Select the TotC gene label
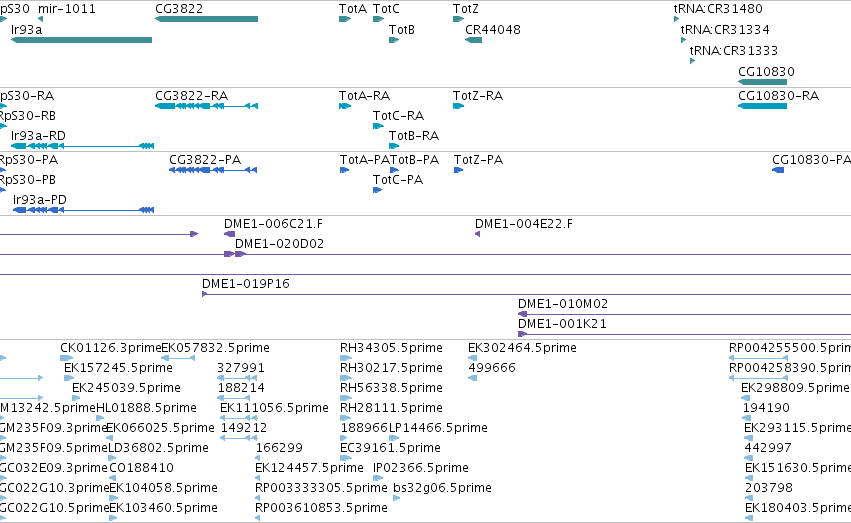 tap(386, 9)
